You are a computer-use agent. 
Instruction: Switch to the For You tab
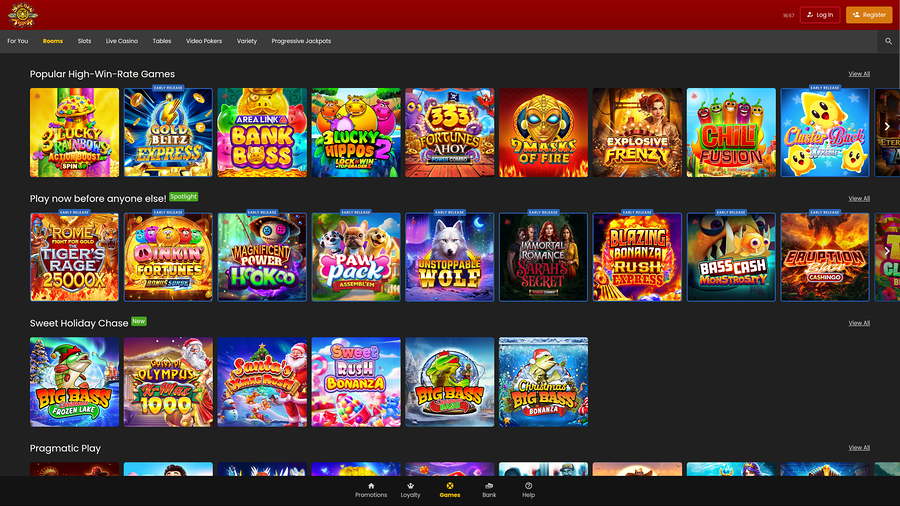18,41
